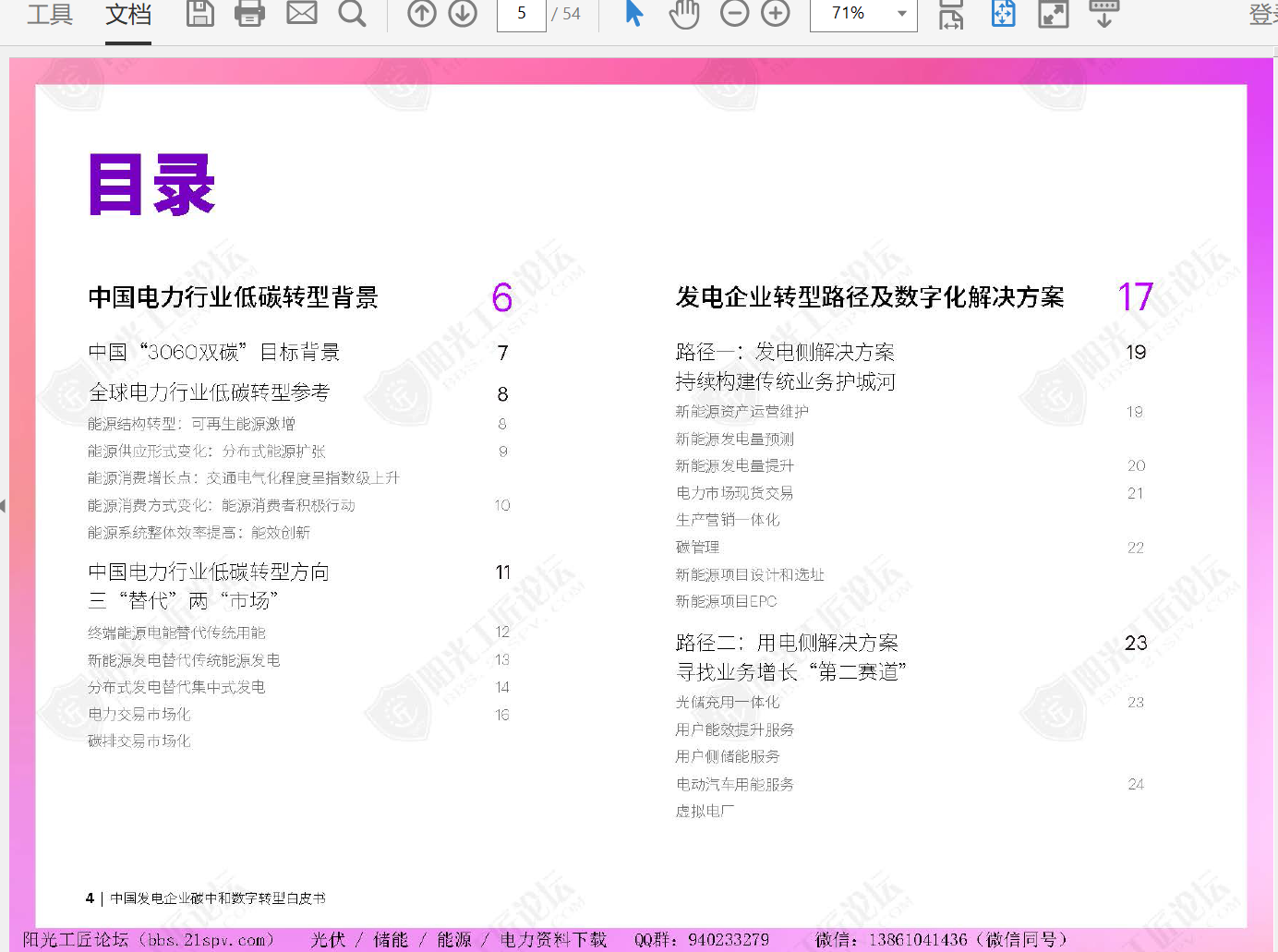The image size is (1278, 952).
Task: Toggle full screen mode icon
Action: (x=1054, y=13)
